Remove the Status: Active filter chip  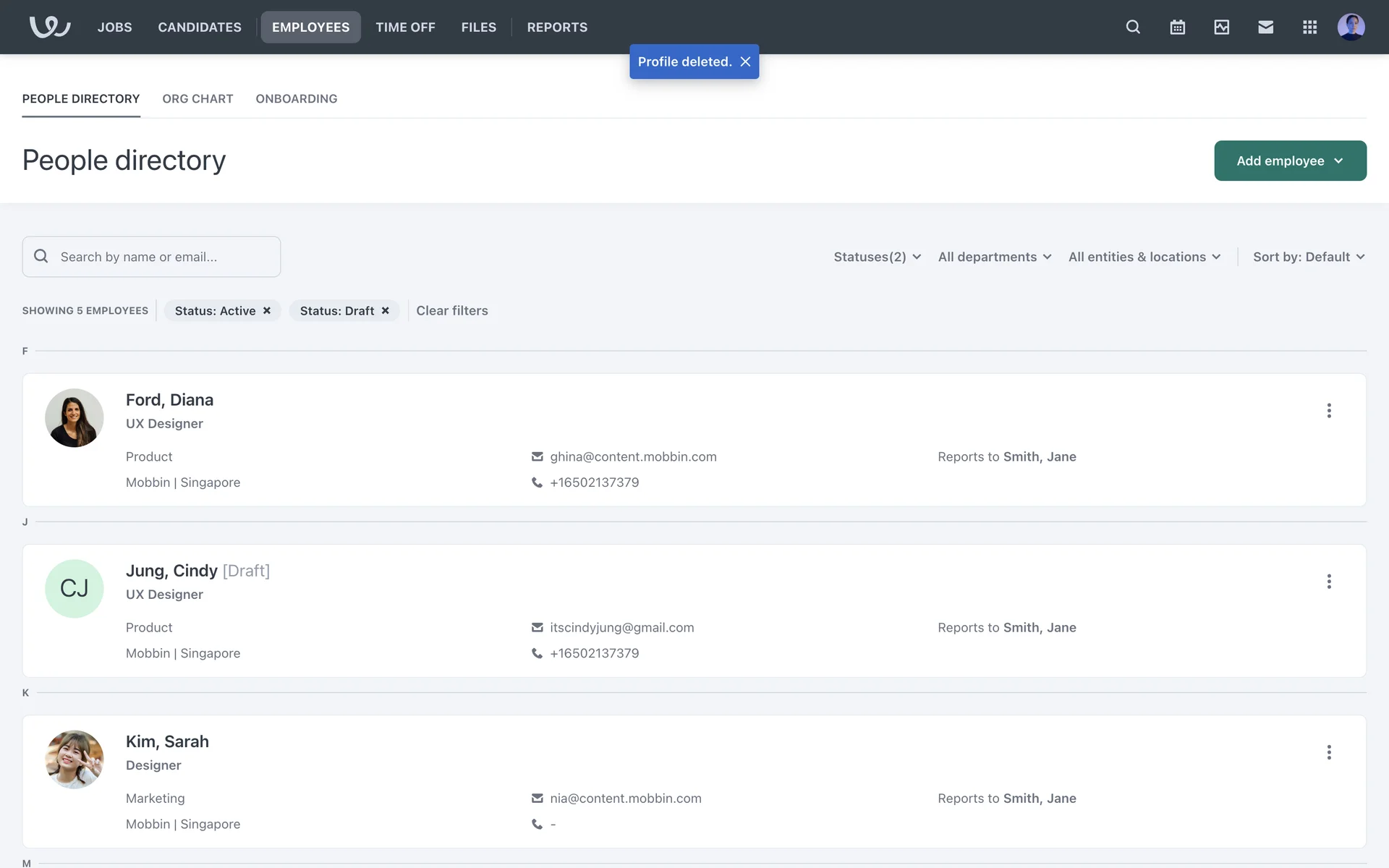[x=267, y=311]
